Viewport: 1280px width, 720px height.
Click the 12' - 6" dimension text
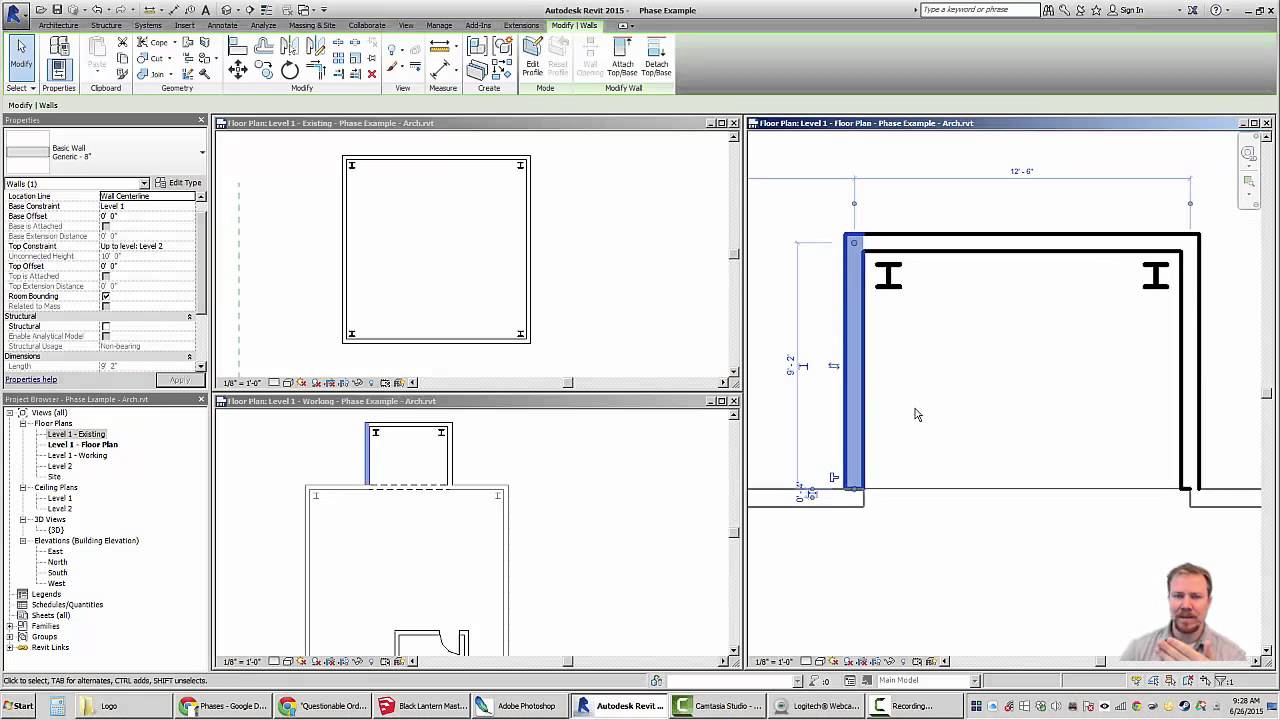1021,171
